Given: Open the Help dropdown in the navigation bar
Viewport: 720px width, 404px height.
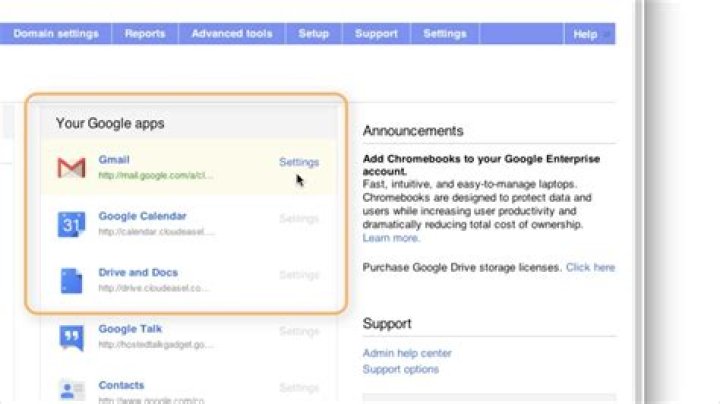Looking at the screenshot, I should pos(590,34).
